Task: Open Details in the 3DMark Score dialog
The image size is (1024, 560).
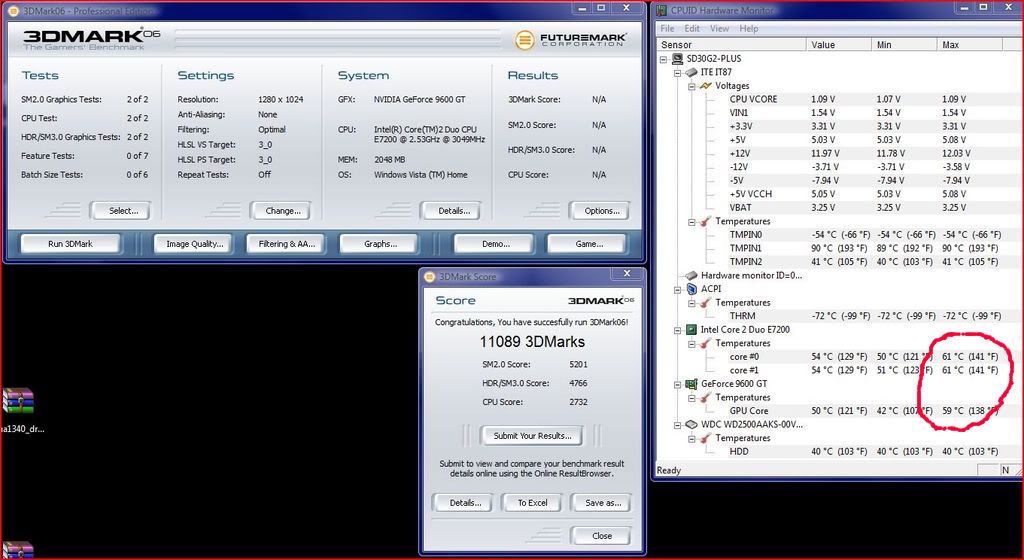Action: pos(465,503)
